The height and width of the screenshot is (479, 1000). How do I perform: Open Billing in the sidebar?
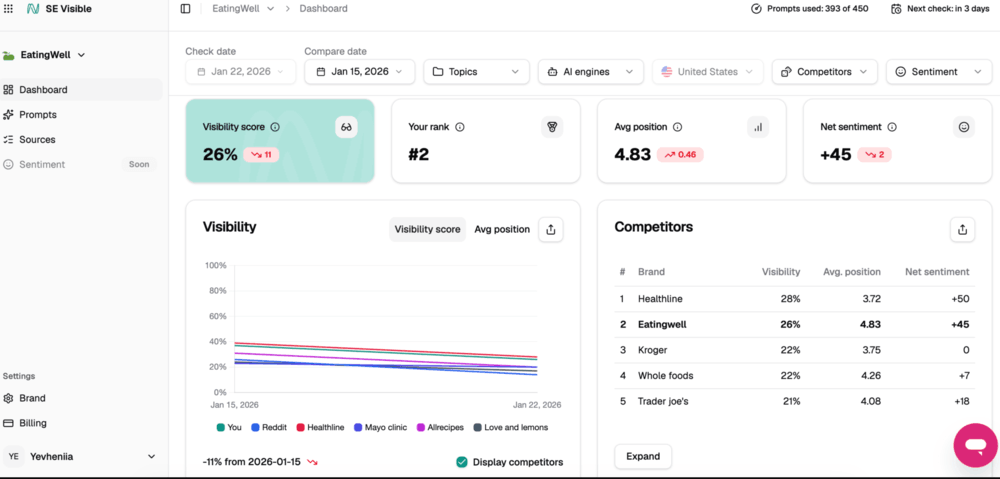pyautogui.click(x=81, y=423)
